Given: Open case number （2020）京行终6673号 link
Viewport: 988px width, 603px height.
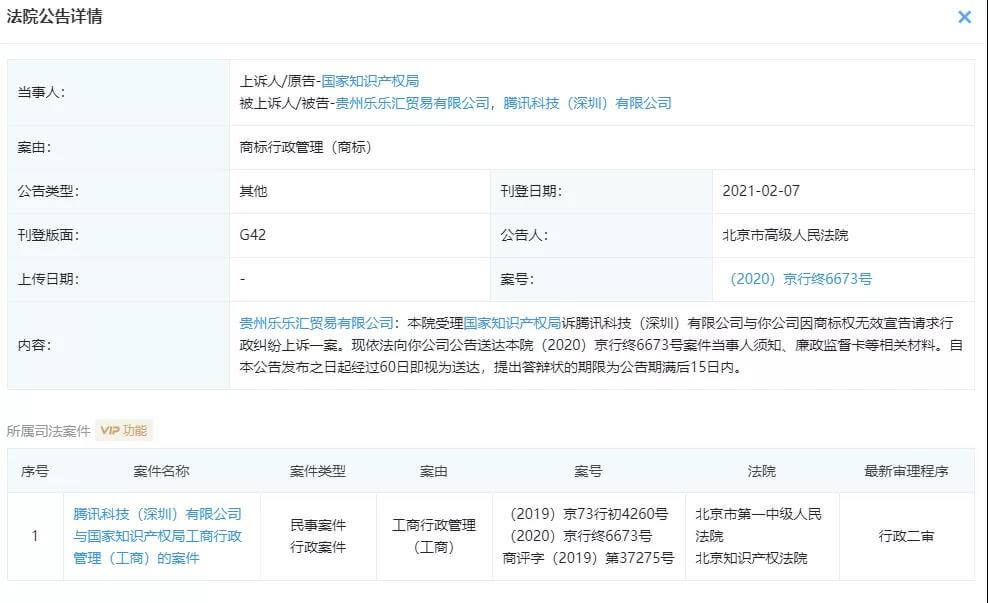Looking at the screenshot, I should coord(801,279).
